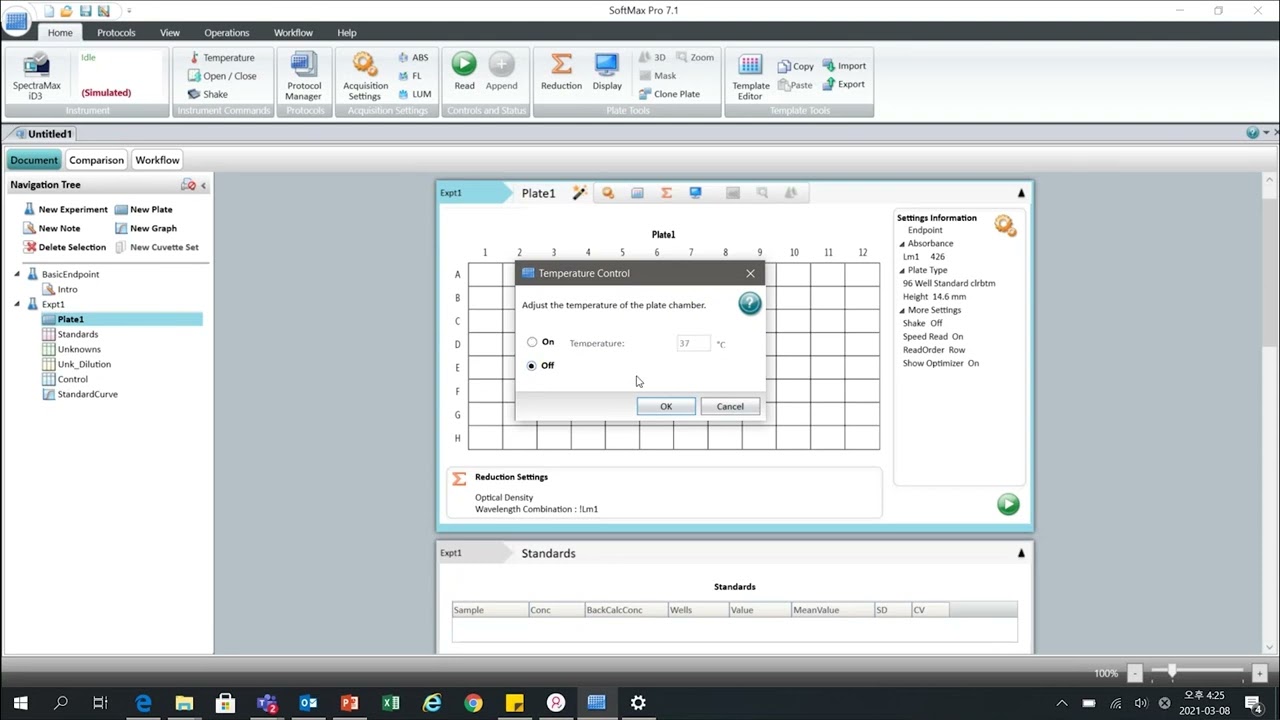Collapse the More Settings group
Viewport: 1280px width, 720px height.
902,311
